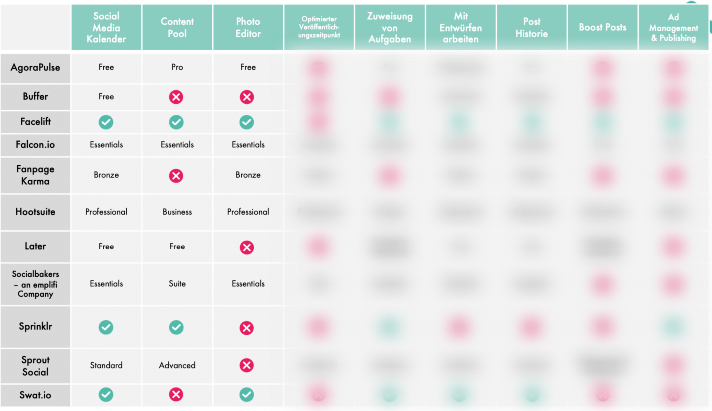Click Facelift Social Media Kalender green checkmark
This screenshot has width=712, height=411.
tap(106, 122)
